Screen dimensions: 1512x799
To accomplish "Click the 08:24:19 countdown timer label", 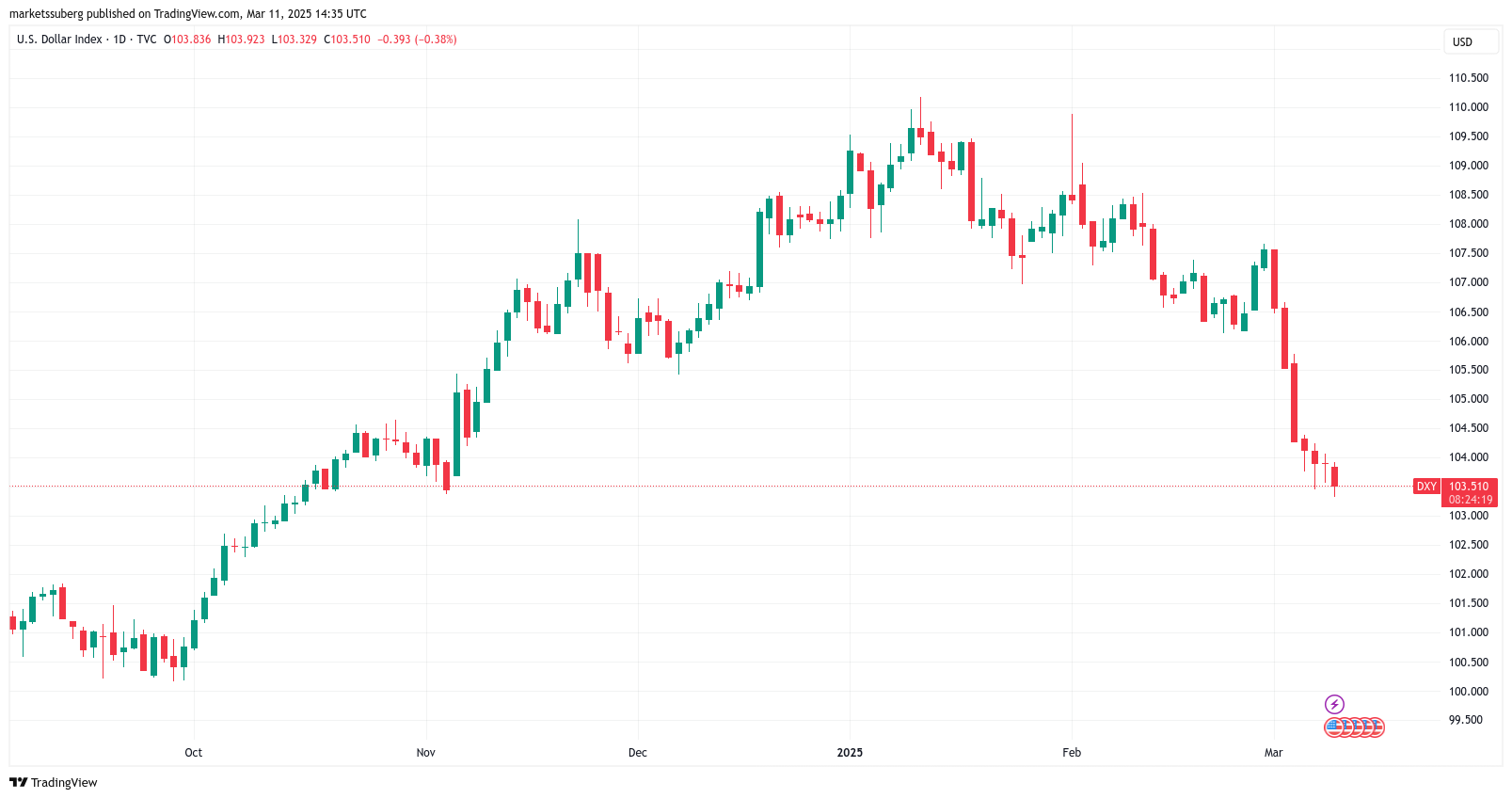I will [1471, 500].
